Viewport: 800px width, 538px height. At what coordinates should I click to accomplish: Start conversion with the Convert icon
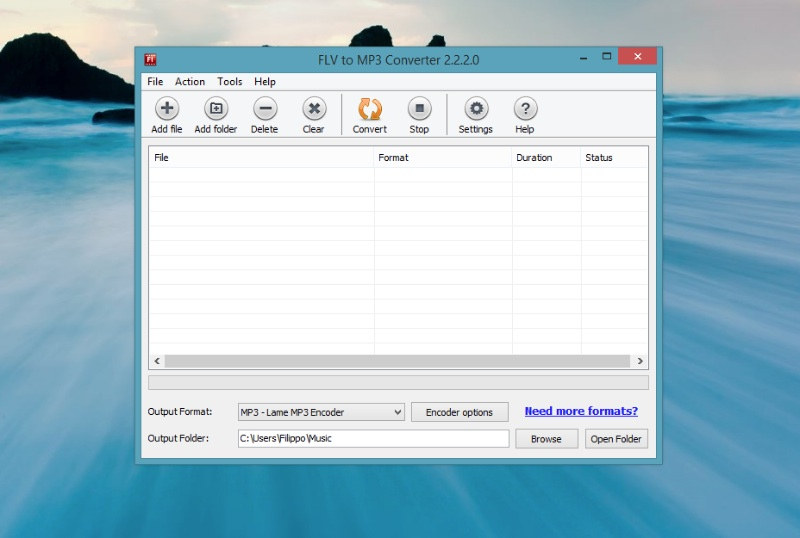click(370, 110)
